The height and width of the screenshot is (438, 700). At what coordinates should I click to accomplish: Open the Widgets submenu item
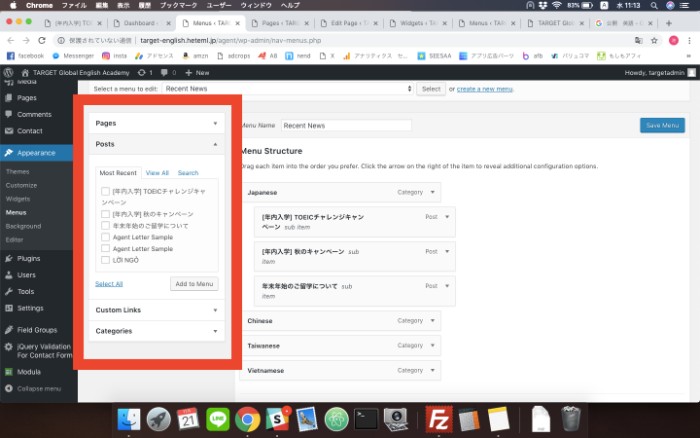pyautogui.click(x=17, y=199)
